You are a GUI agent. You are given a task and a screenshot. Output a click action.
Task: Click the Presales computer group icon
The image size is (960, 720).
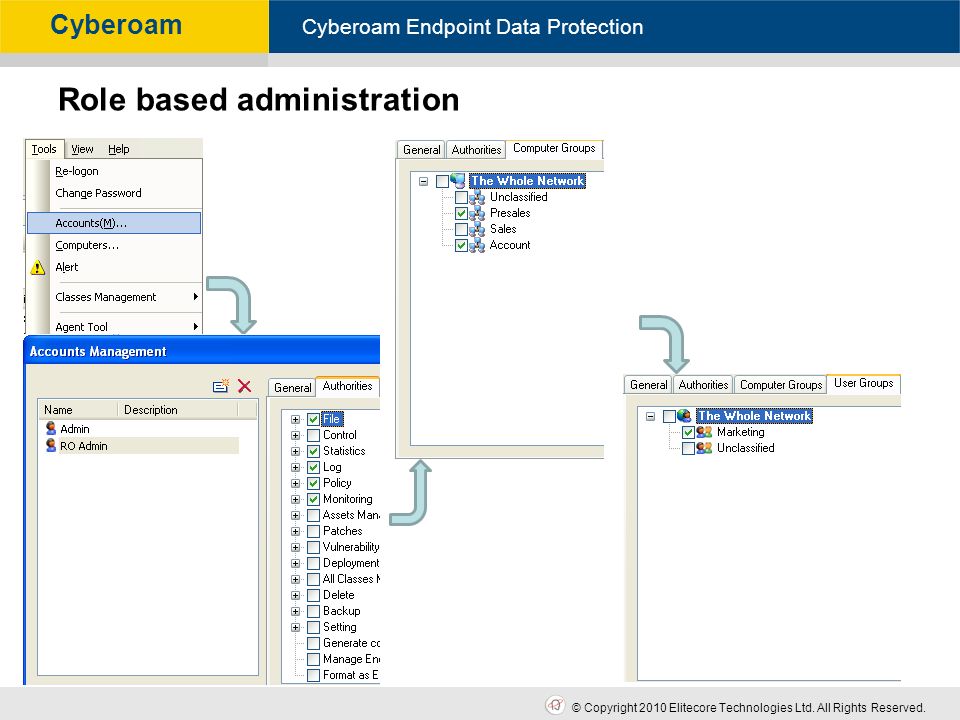point(477,213)
